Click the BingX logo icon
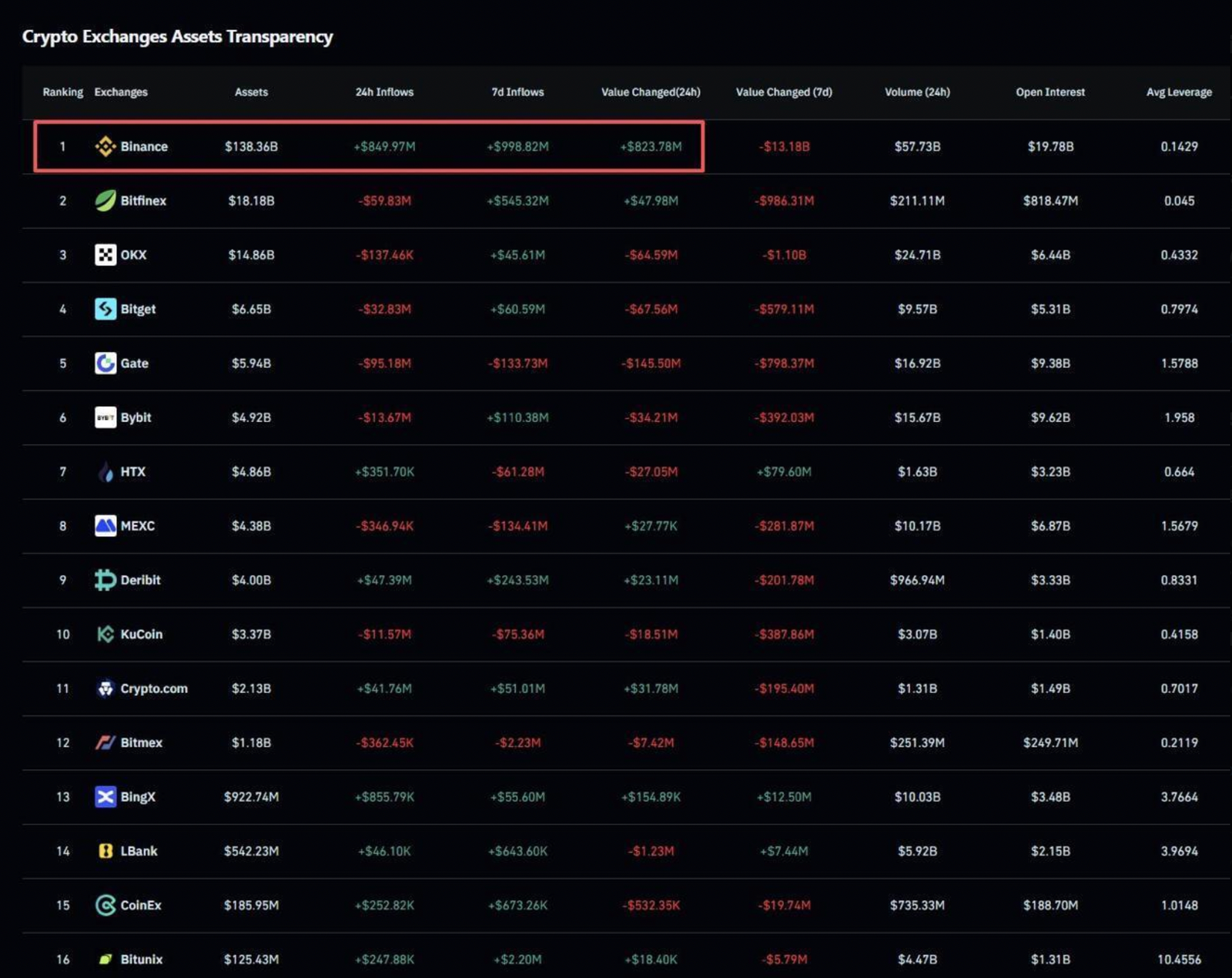1232x978 pixels. pyautogui.click(x=105, y=796)
